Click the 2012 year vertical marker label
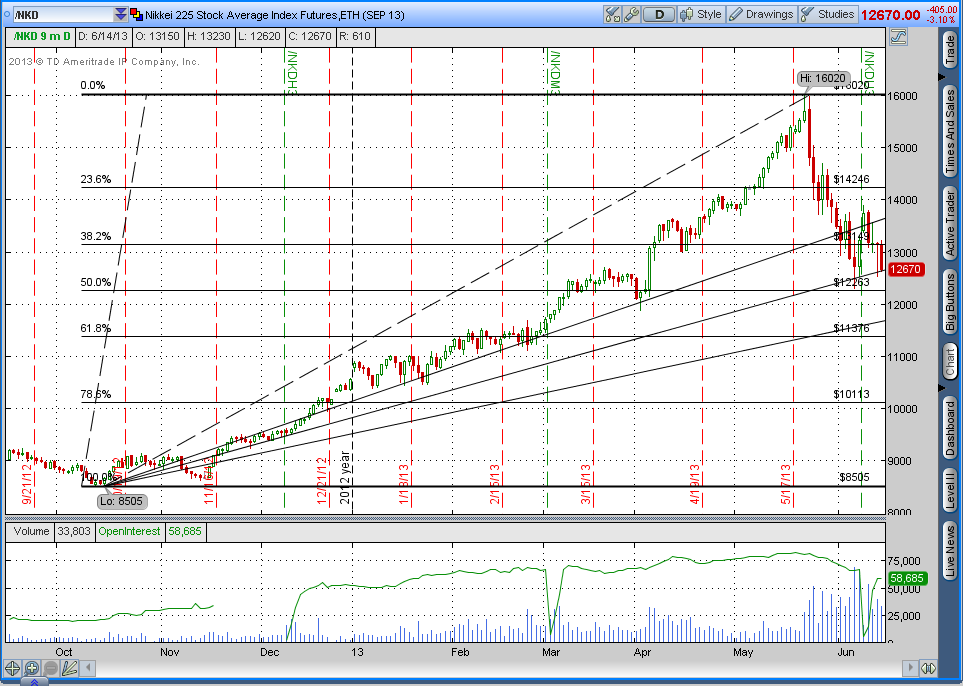The image size is (963, 686). point(345,478)
